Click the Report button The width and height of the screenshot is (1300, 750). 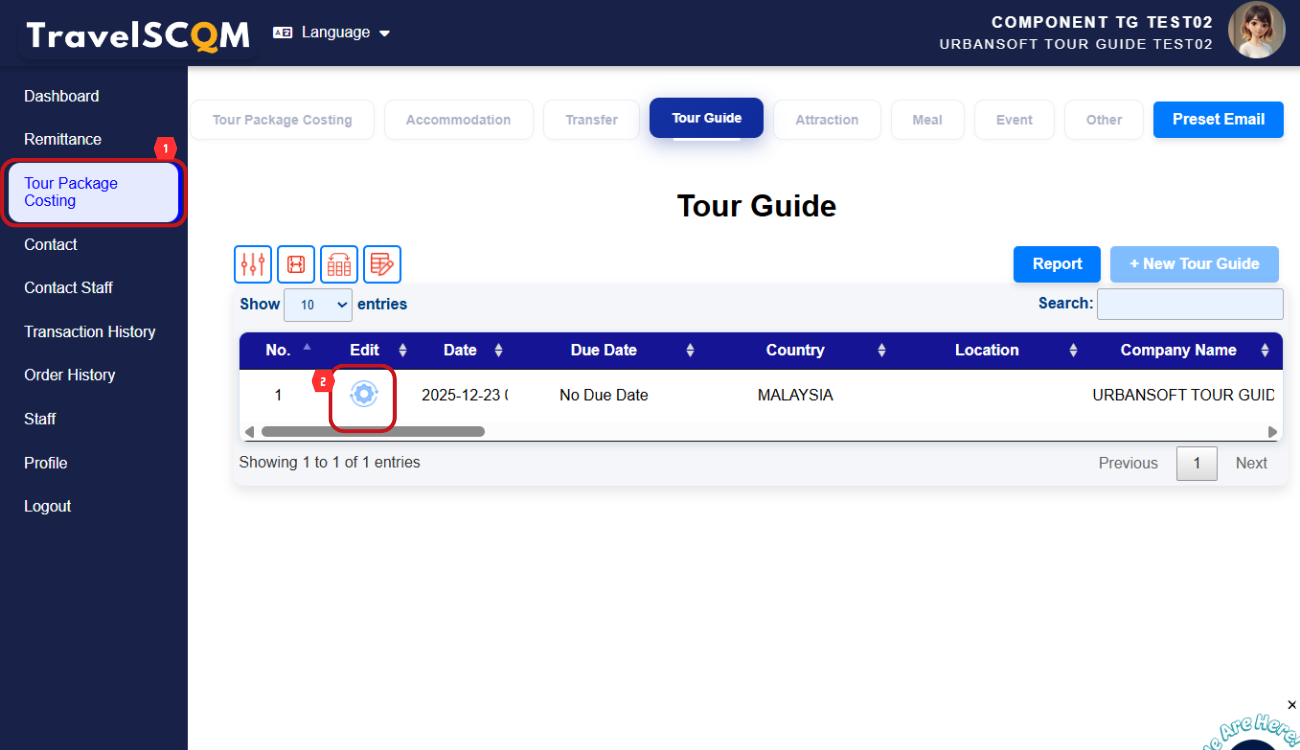1056,264
